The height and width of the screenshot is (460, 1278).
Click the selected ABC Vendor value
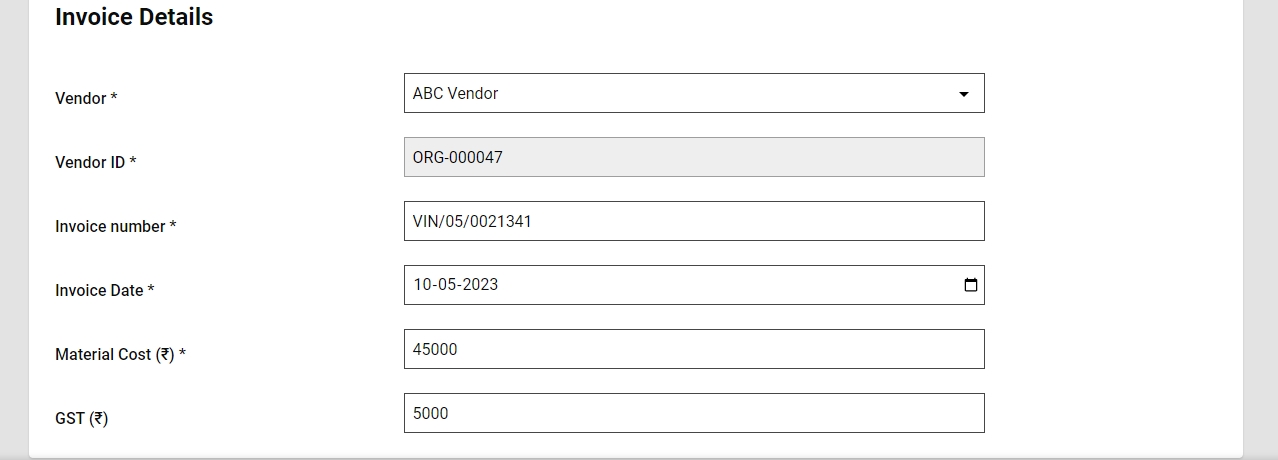(455, 93)
